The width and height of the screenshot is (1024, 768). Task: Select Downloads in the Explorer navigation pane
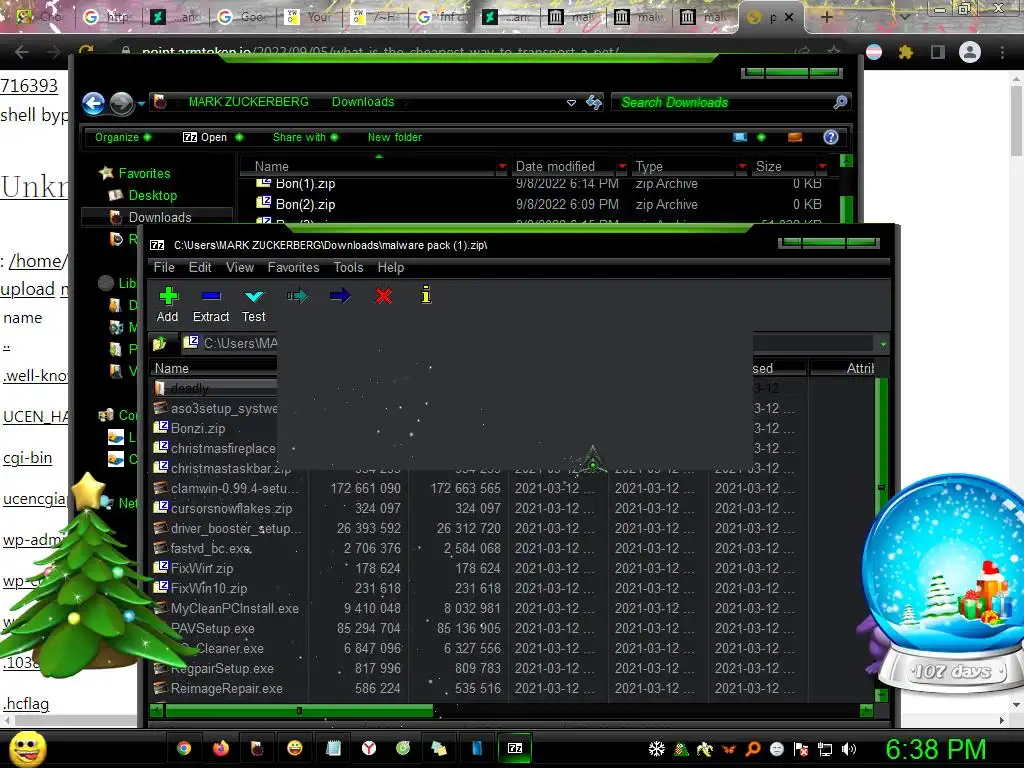tap(157, 217)
